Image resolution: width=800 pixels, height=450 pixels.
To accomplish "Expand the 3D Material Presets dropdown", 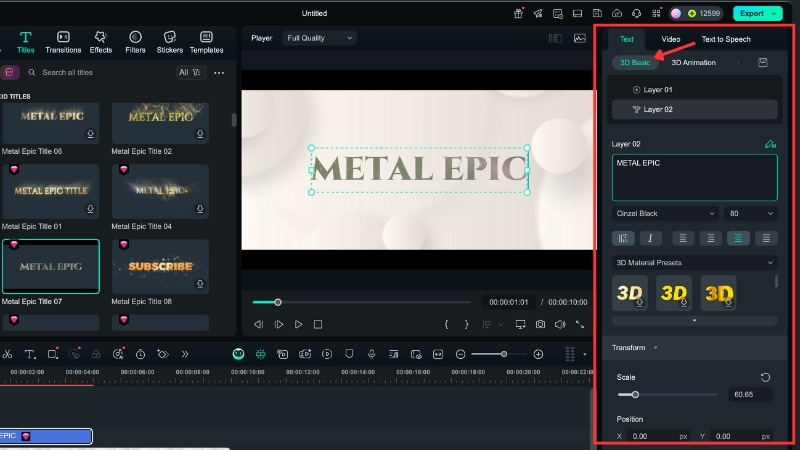I will click(x=694, y=262).
